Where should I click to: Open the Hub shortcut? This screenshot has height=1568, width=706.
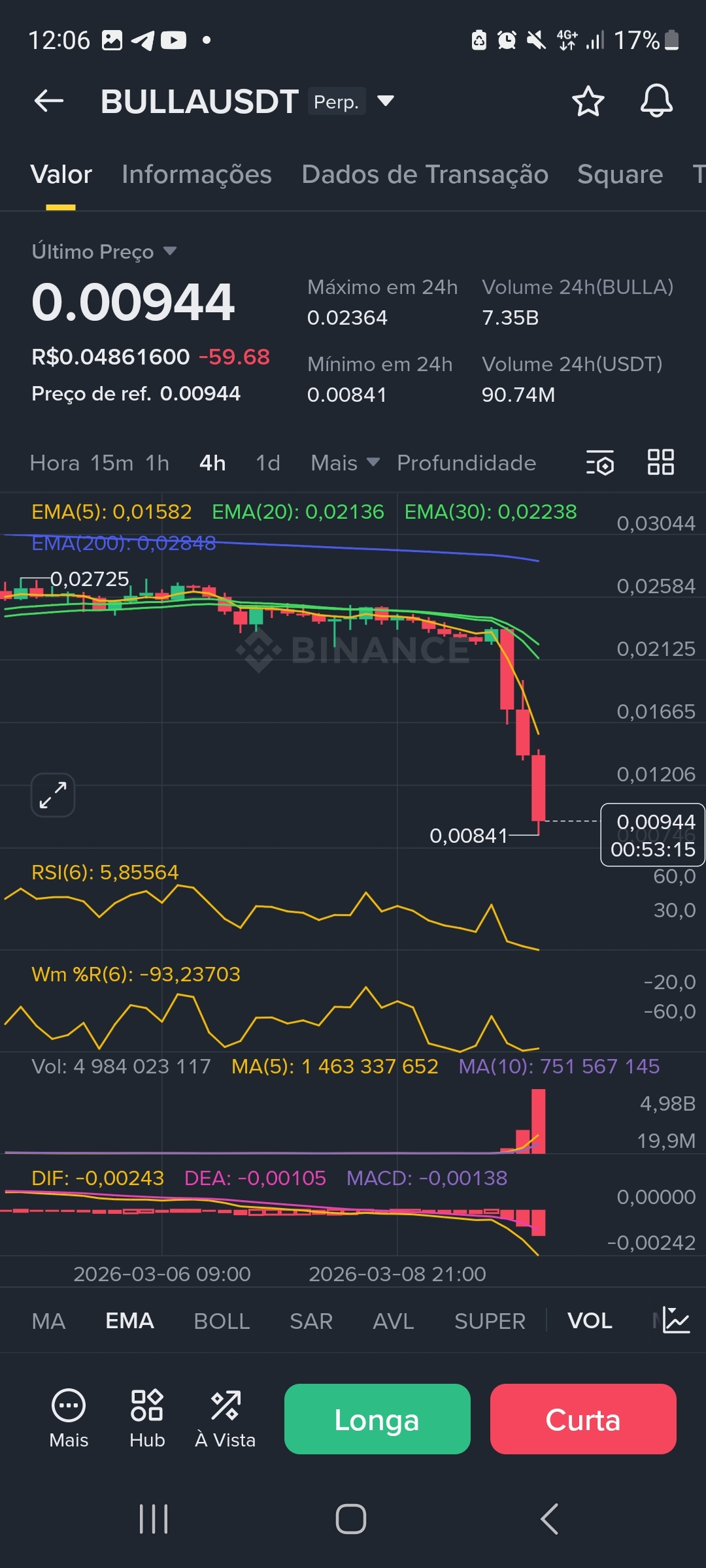point(147,1418)
